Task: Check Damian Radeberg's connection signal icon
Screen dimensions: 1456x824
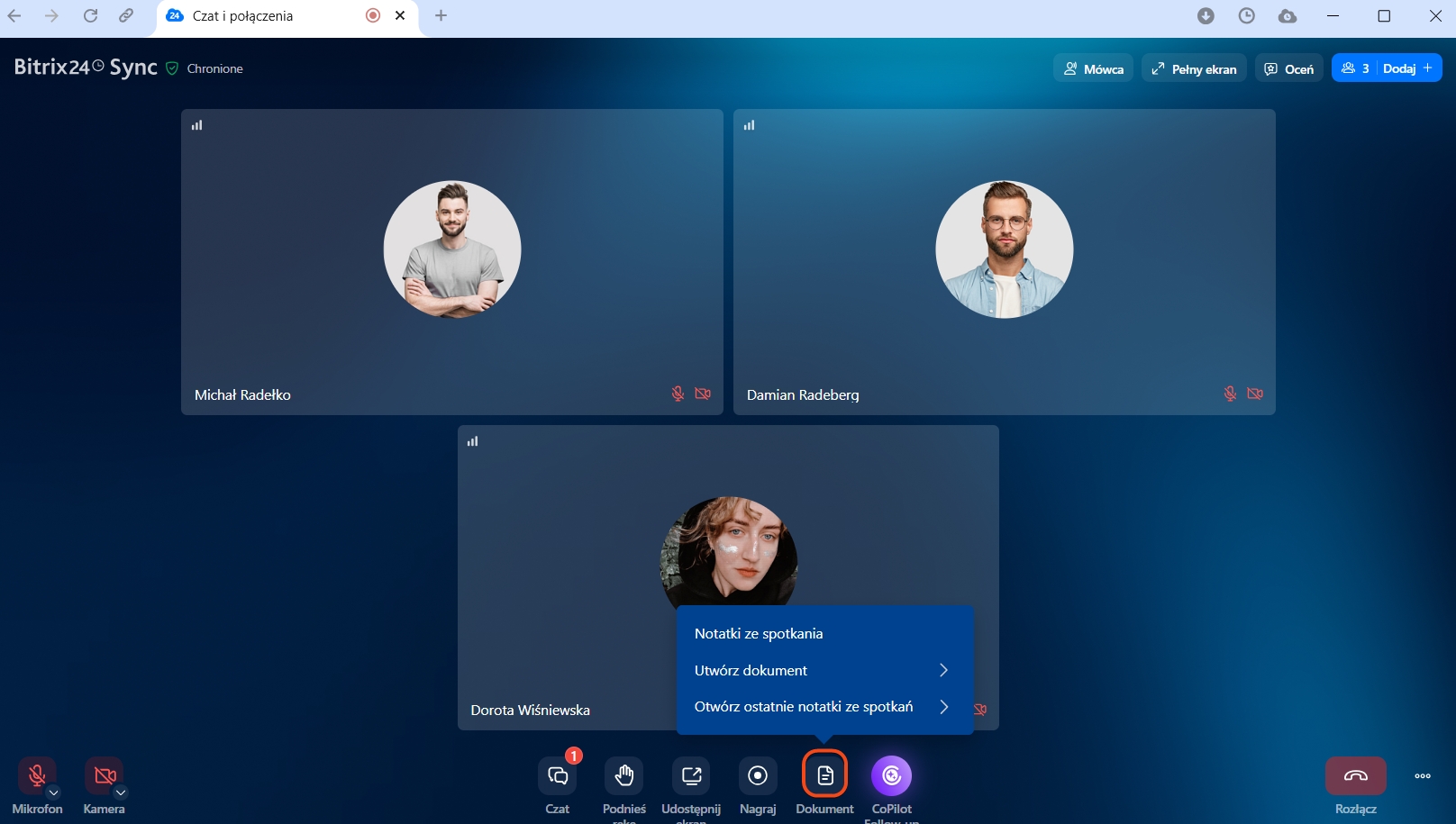Action: tap(749, 125)
